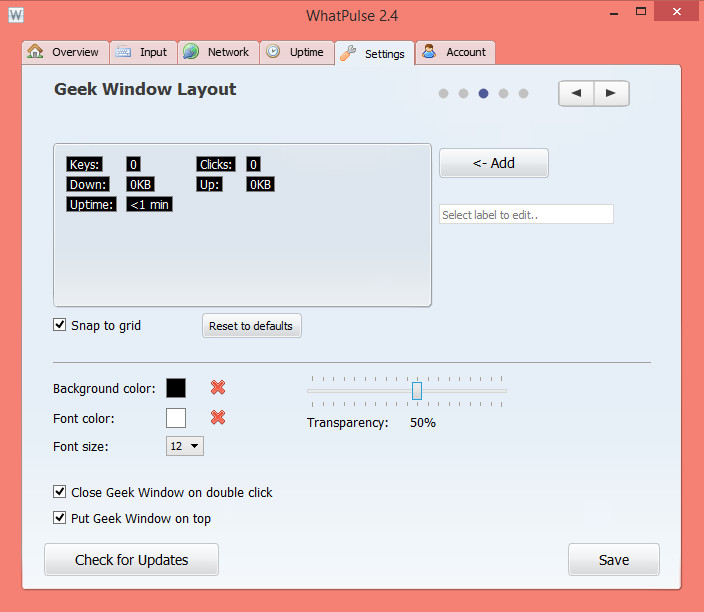This screenshot has width=704, height=612.
Task: Select the Clicks: label in layout
Action: [x=216, y=164]
